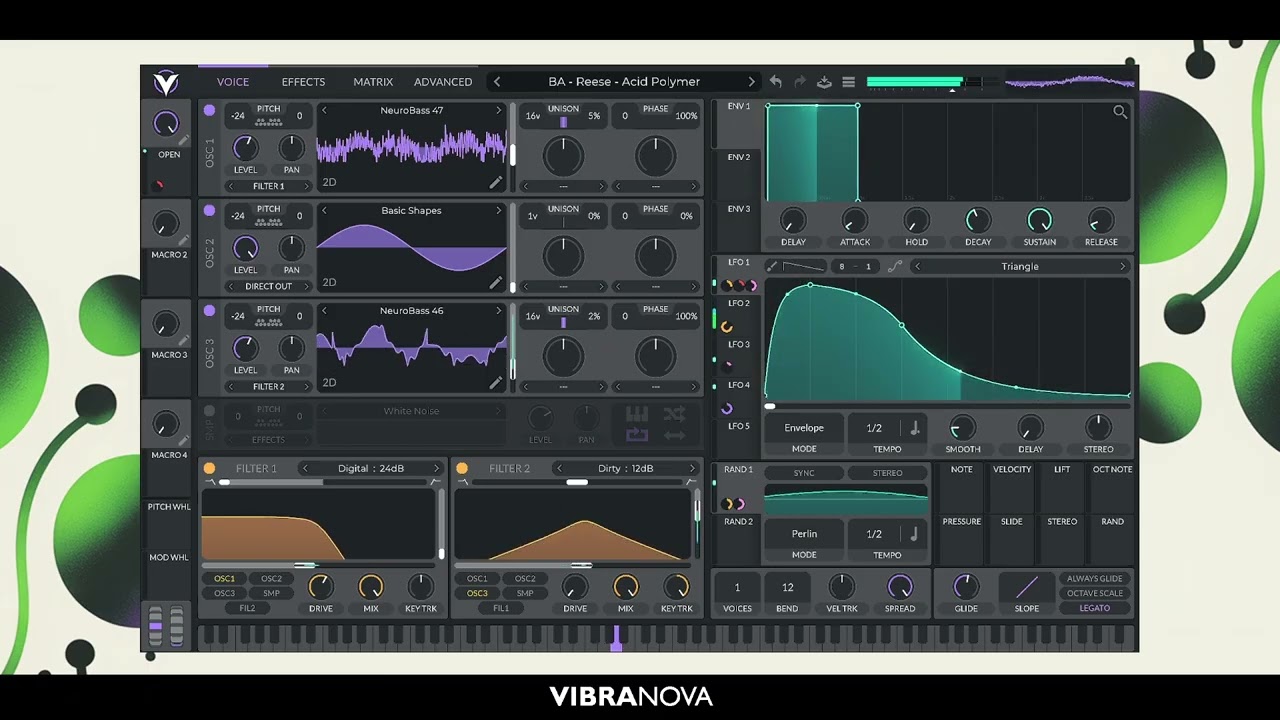
Task: Click the Macro 3 edit pencil icon
Action: pyautogui.click(x=184, y=340)
